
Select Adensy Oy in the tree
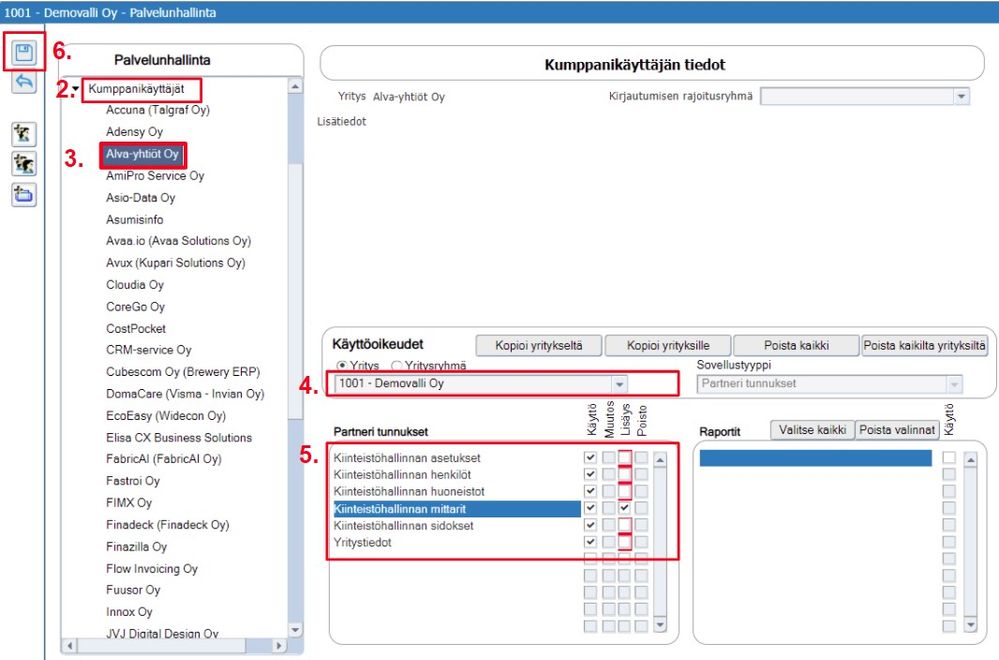[x=134, y=132]
